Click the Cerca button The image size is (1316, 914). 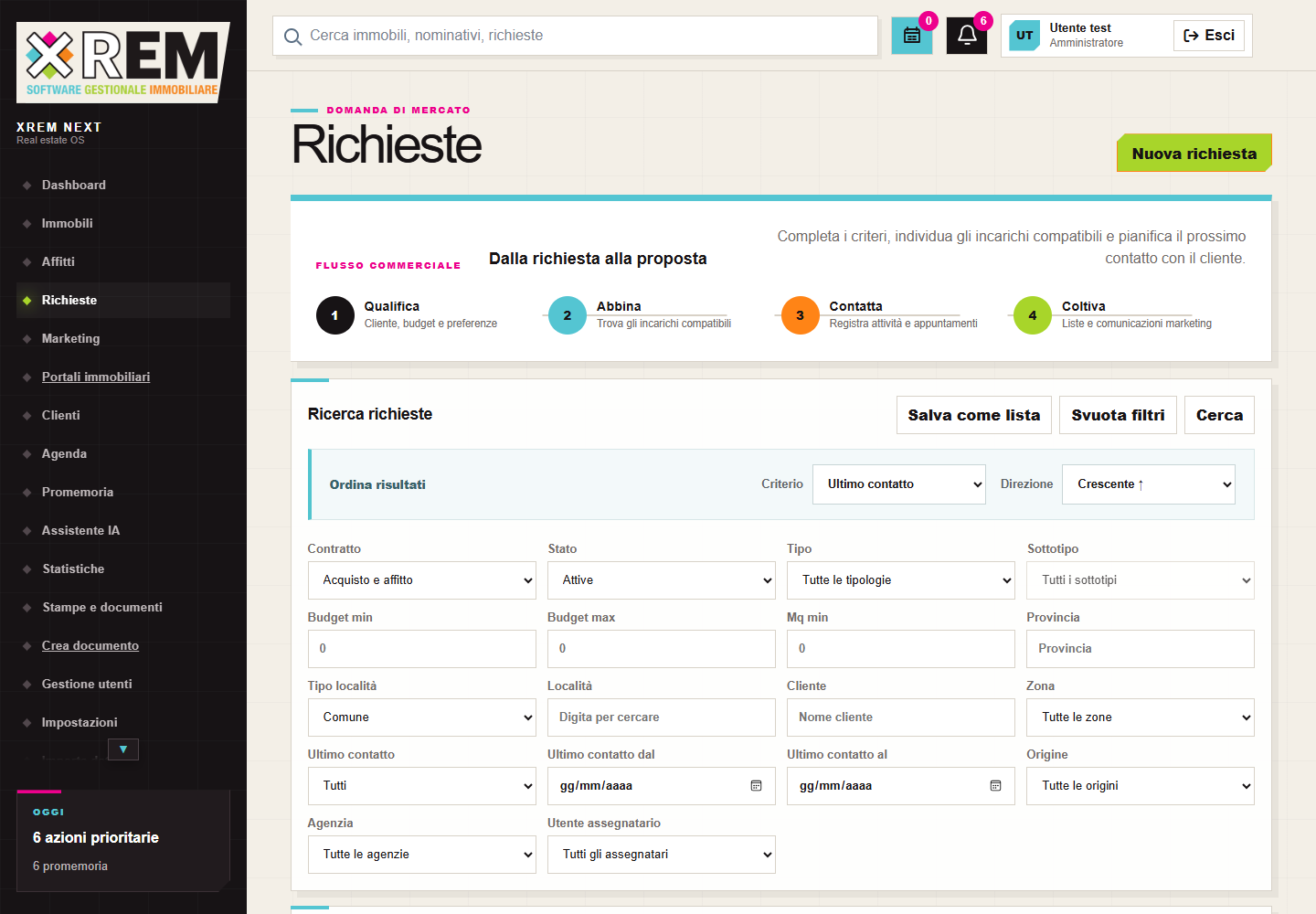(x=1219, y=415)
